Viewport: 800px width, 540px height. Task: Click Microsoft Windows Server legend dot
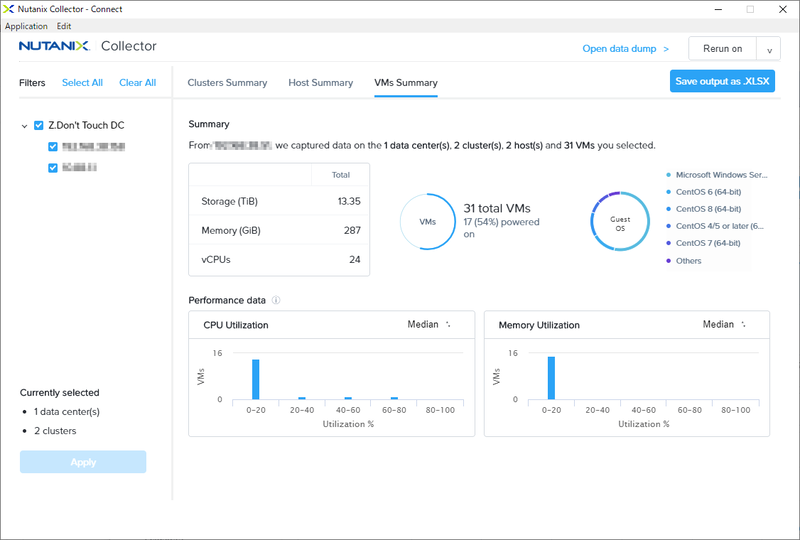[668, 175]
